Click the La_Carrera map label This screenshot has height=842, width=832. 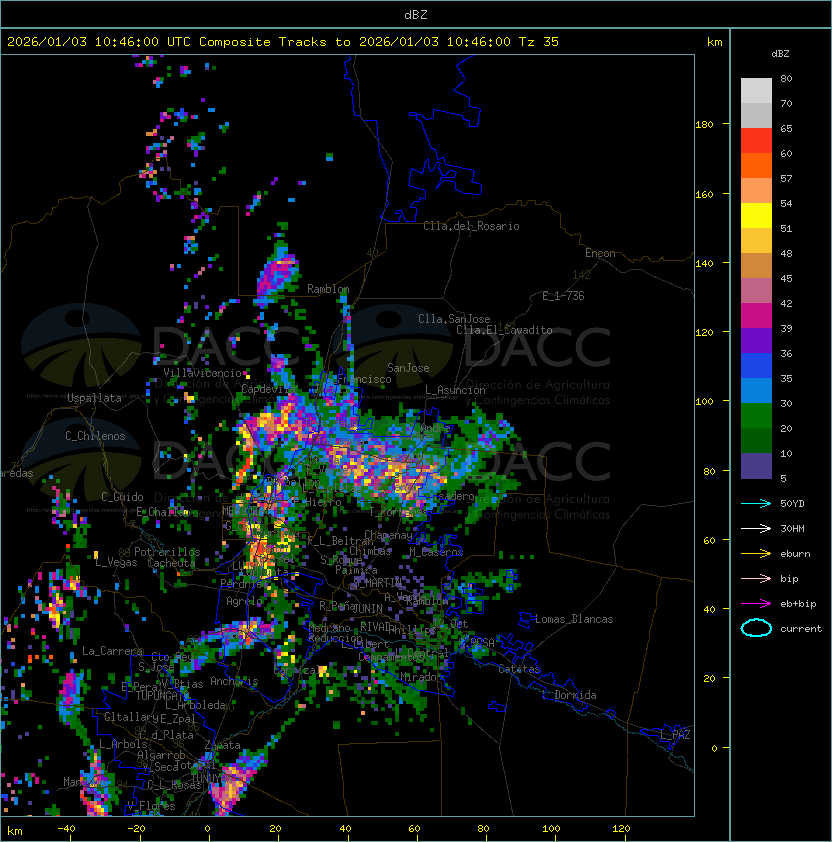pos(112,651)
